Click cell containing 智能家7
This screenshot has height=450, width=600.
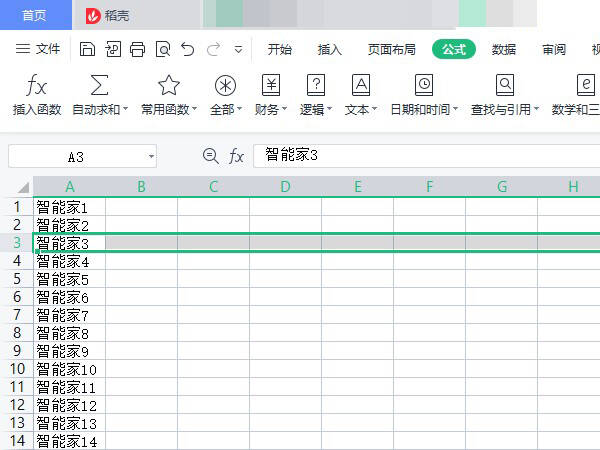click(69, 315)
